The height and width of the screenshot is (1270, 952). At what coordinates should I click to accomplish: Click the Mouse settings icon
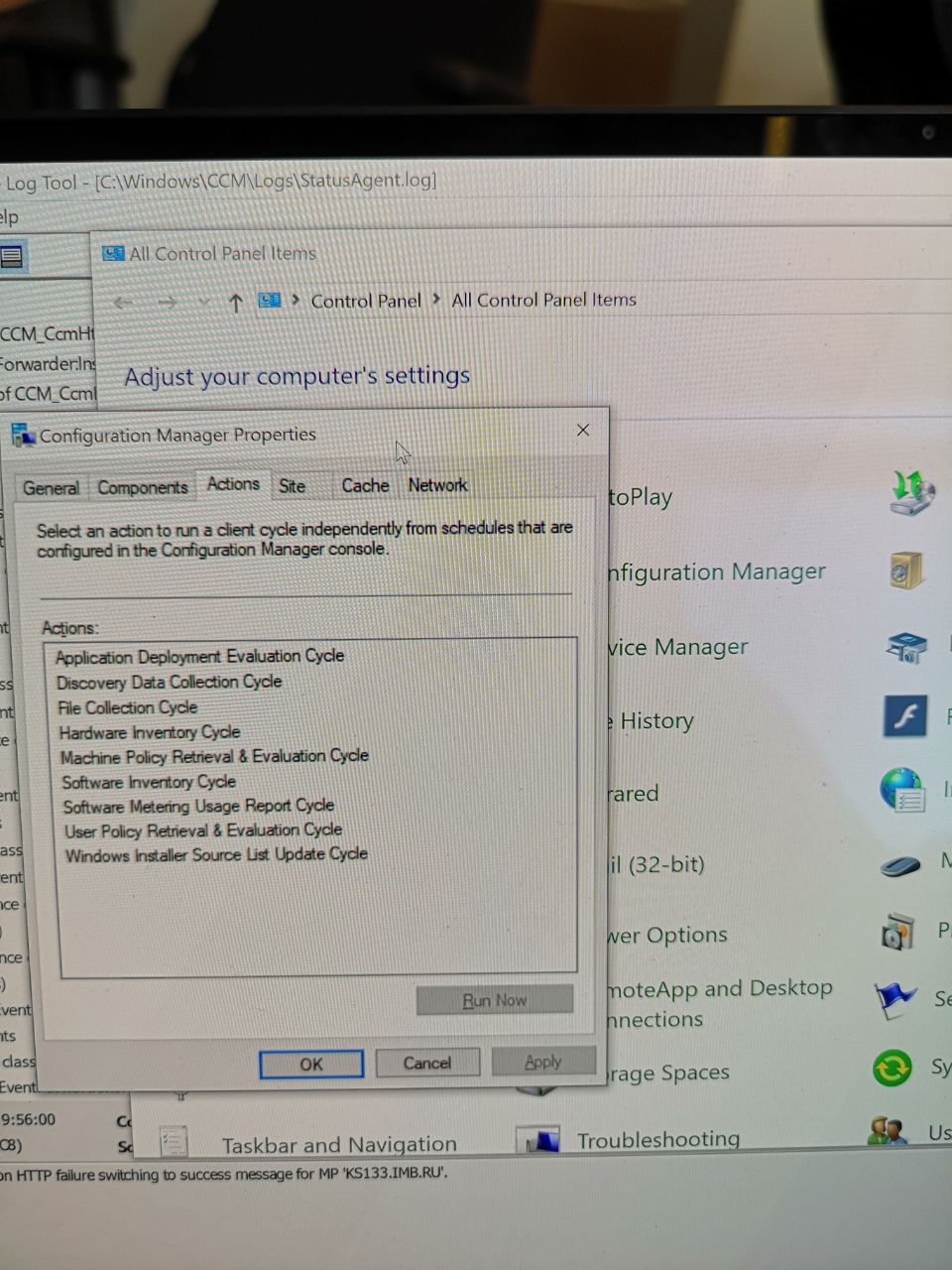[x=900, y=866]
